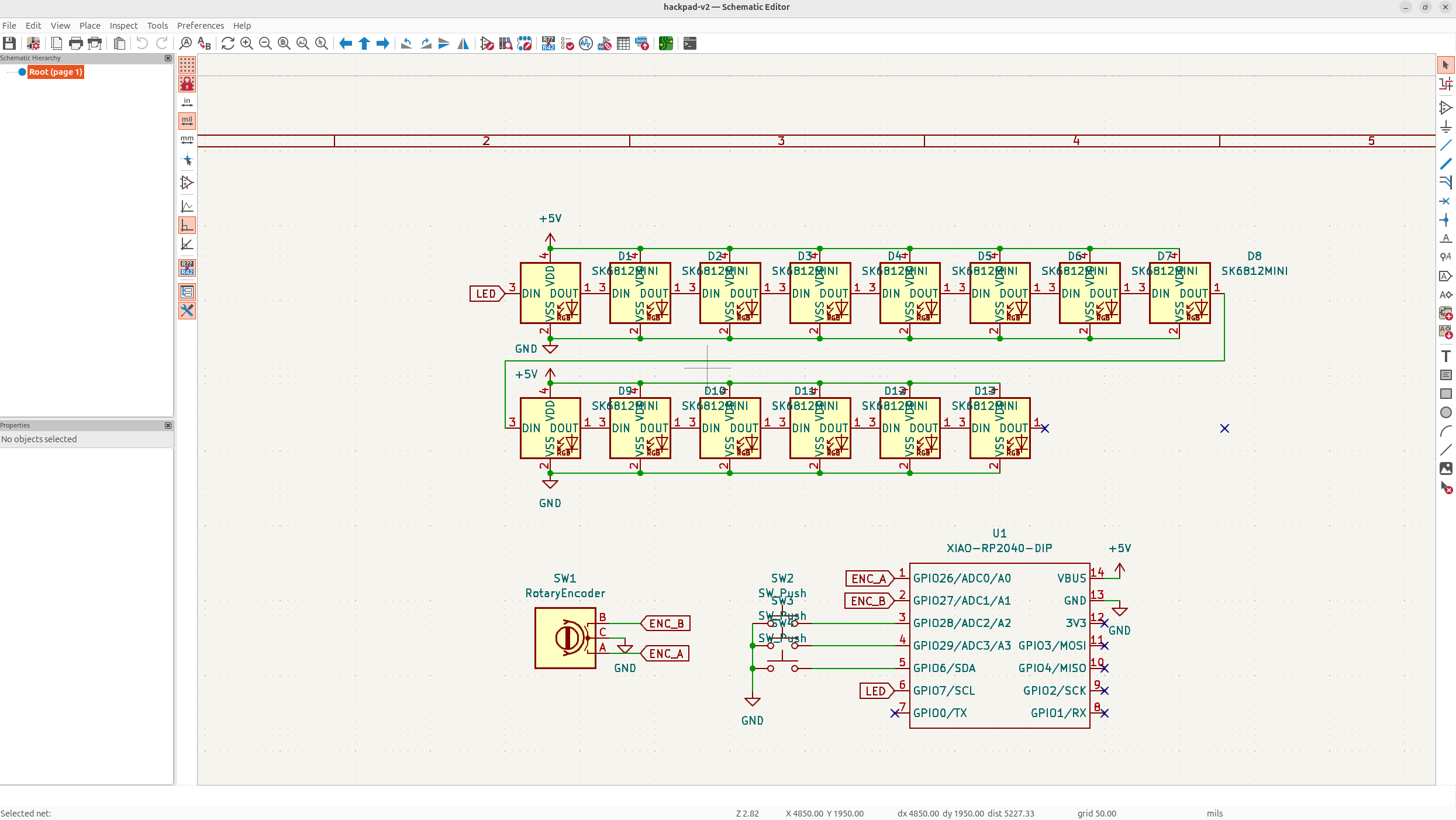Open the PCB editor icon

[665, 43]
